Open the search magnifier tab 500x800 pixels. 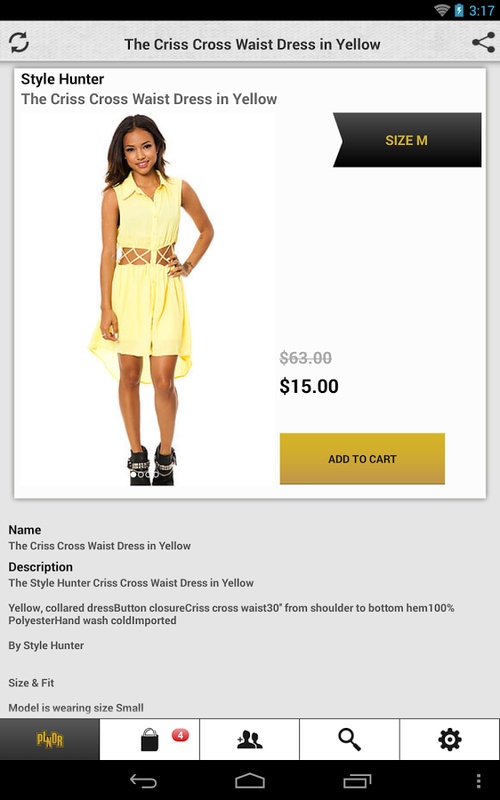349,739
